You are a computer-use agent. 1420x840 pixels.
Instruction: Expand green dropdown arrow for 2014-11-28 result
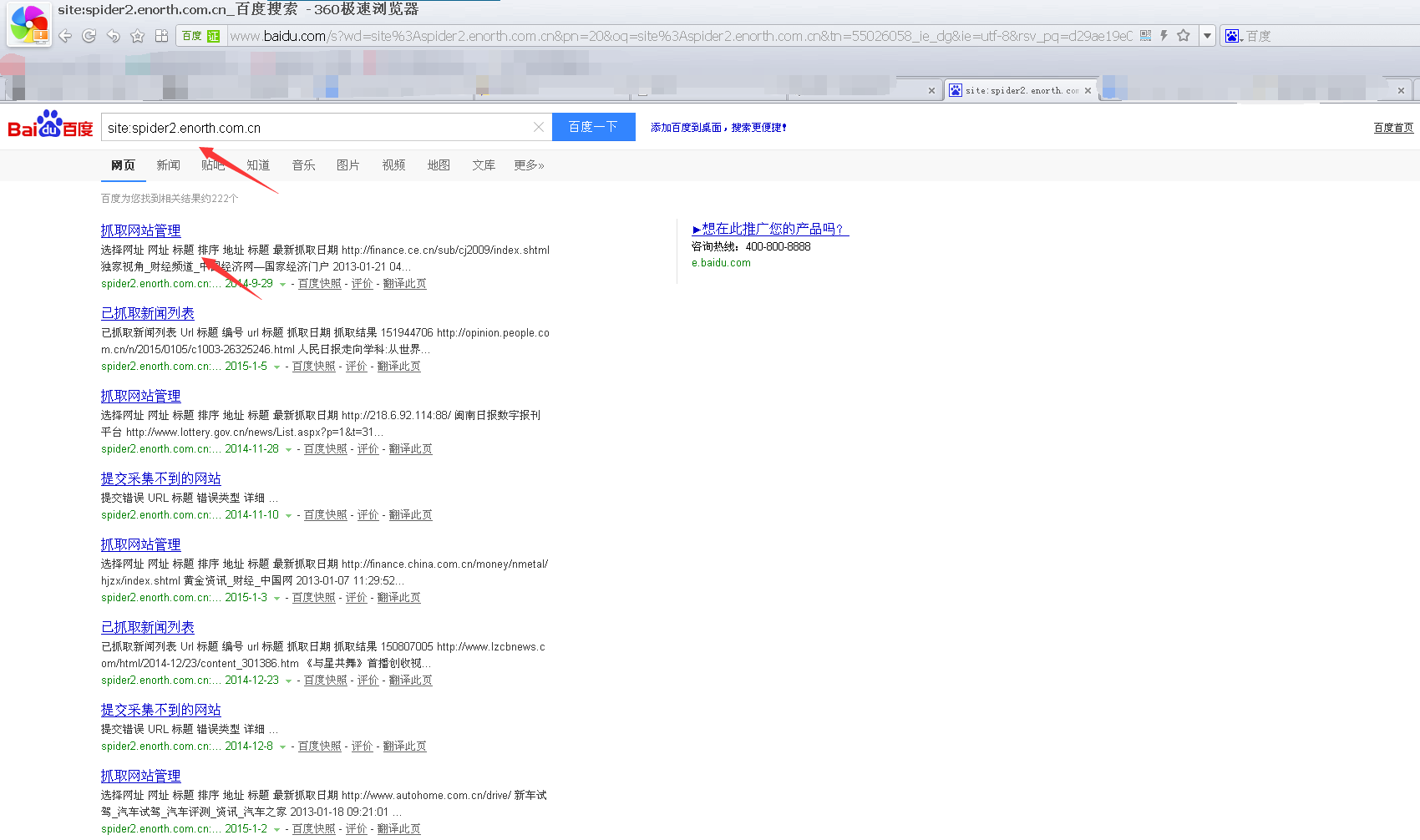288,450
